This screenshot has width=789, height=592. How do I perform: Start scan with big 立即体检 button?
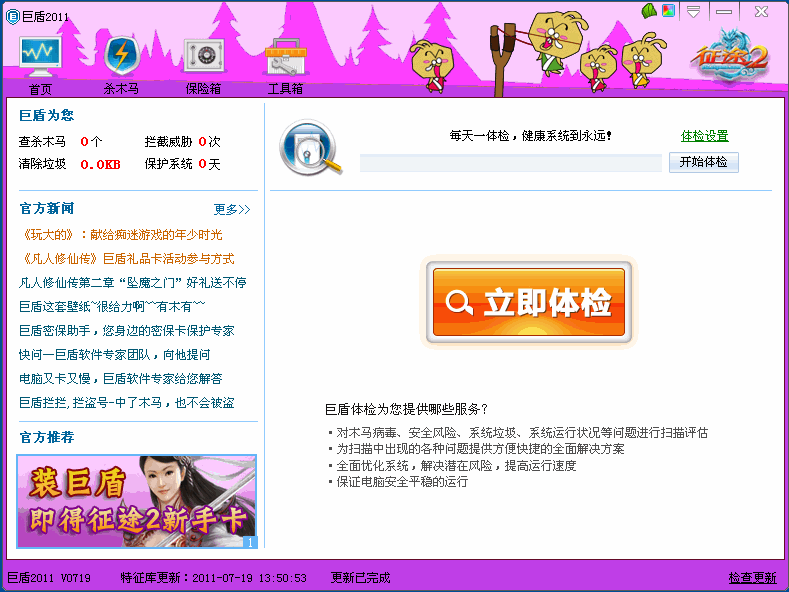point(529,302)
